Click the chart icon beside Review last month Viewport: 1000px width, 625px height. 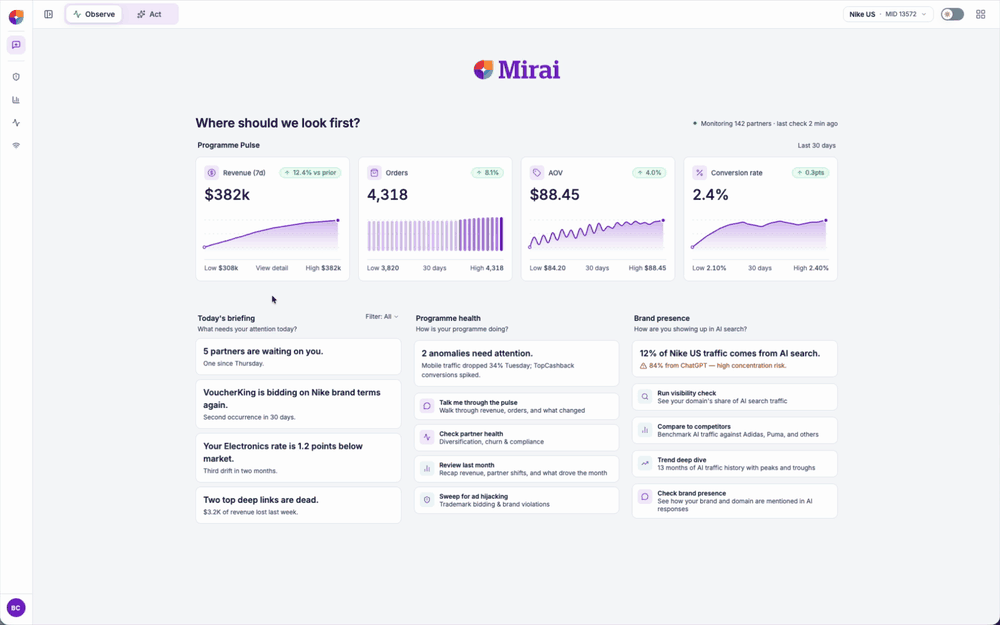(x=427, y=469)
